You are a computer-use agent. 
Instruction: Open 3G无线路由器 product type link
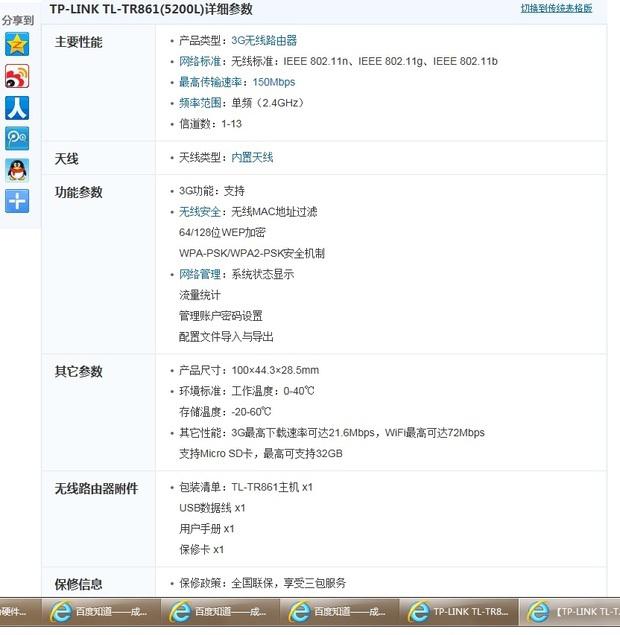264,40
